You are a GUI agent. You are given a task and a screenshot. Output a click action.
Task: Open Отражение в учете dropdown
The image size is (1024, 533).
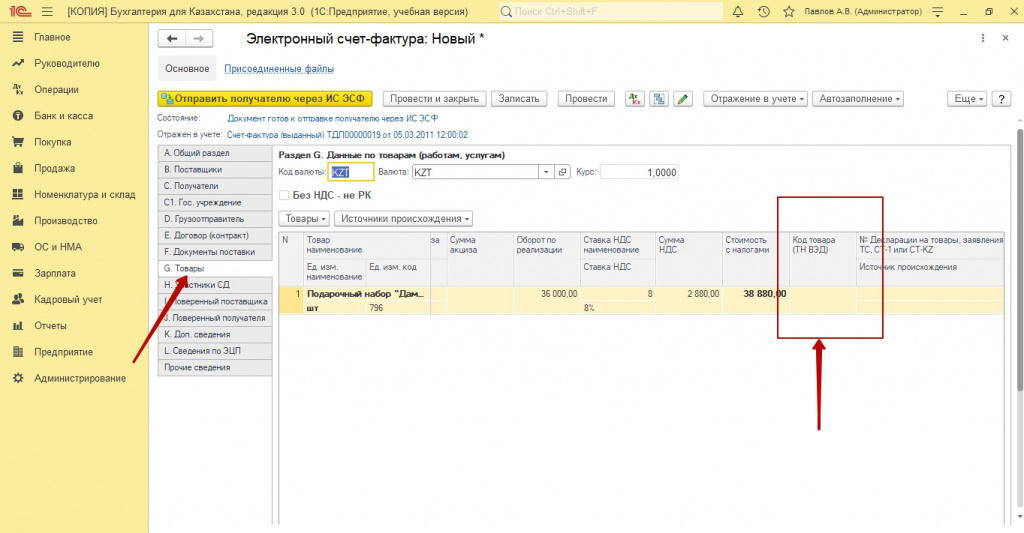click(756, 99)
